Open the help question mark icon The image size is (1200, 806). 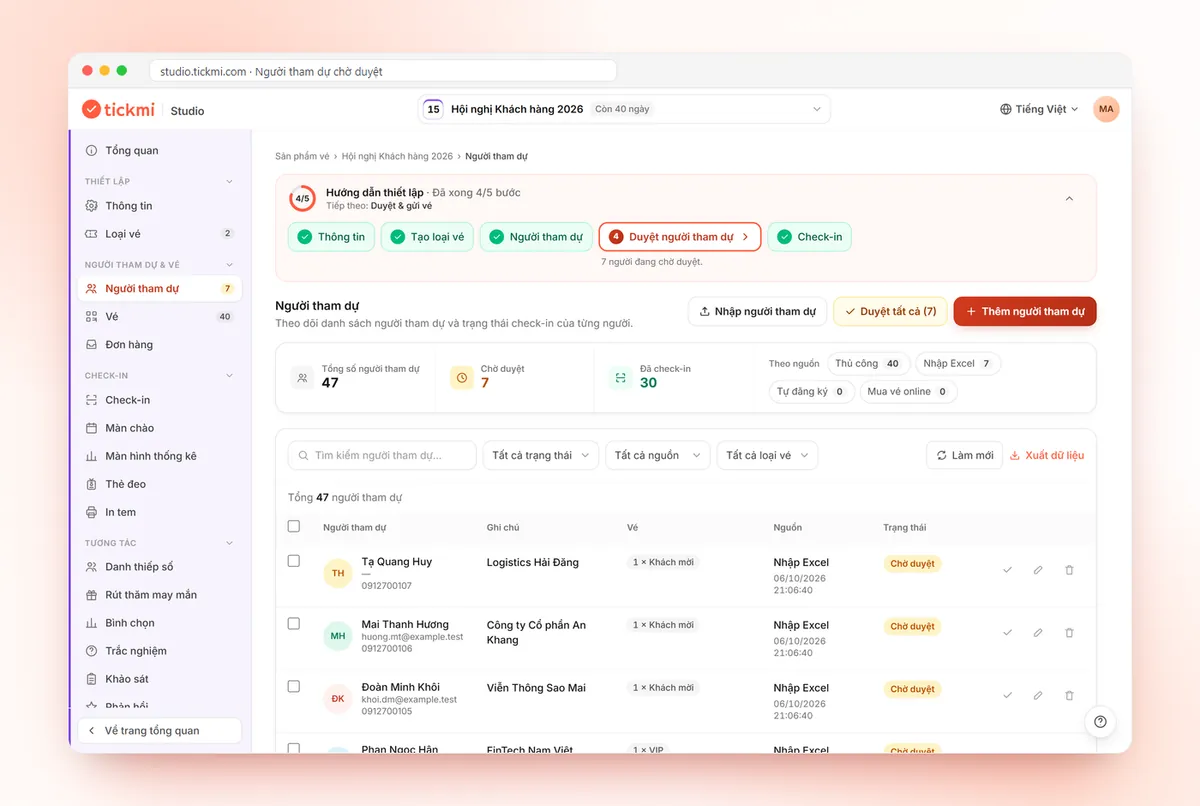1100,722
